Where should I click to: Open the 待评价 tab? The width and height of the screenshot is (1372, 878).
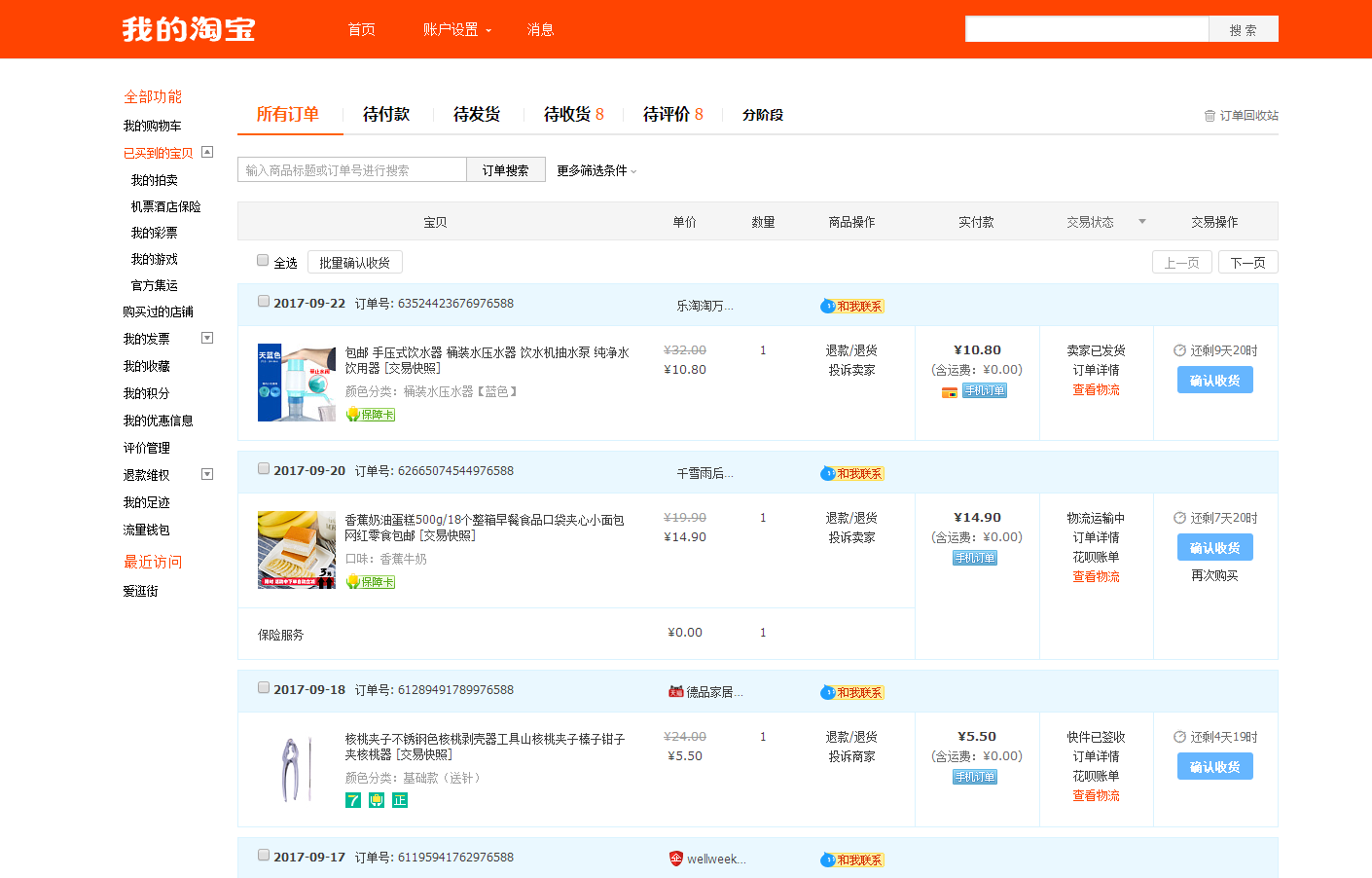click(672, 115)
